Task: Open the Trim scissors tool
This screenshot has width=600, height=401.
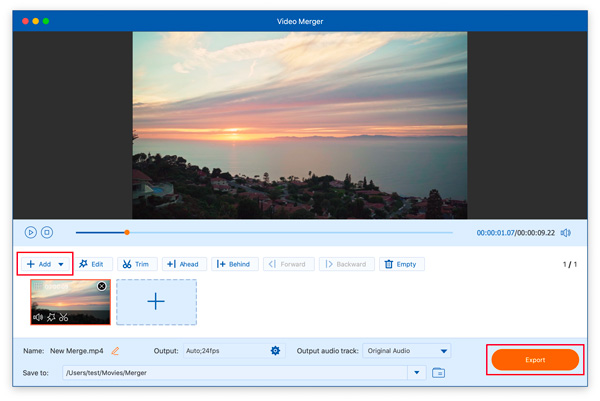Action: 137,264
